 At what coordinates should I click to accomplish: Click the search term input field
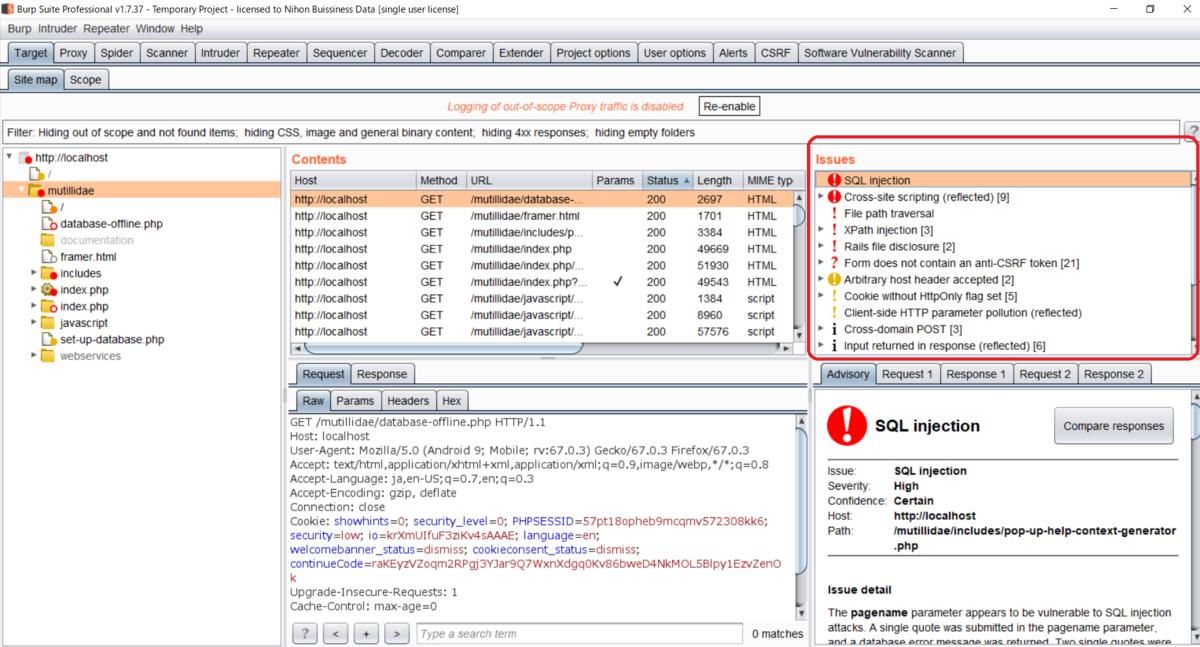tap(579, 634)
